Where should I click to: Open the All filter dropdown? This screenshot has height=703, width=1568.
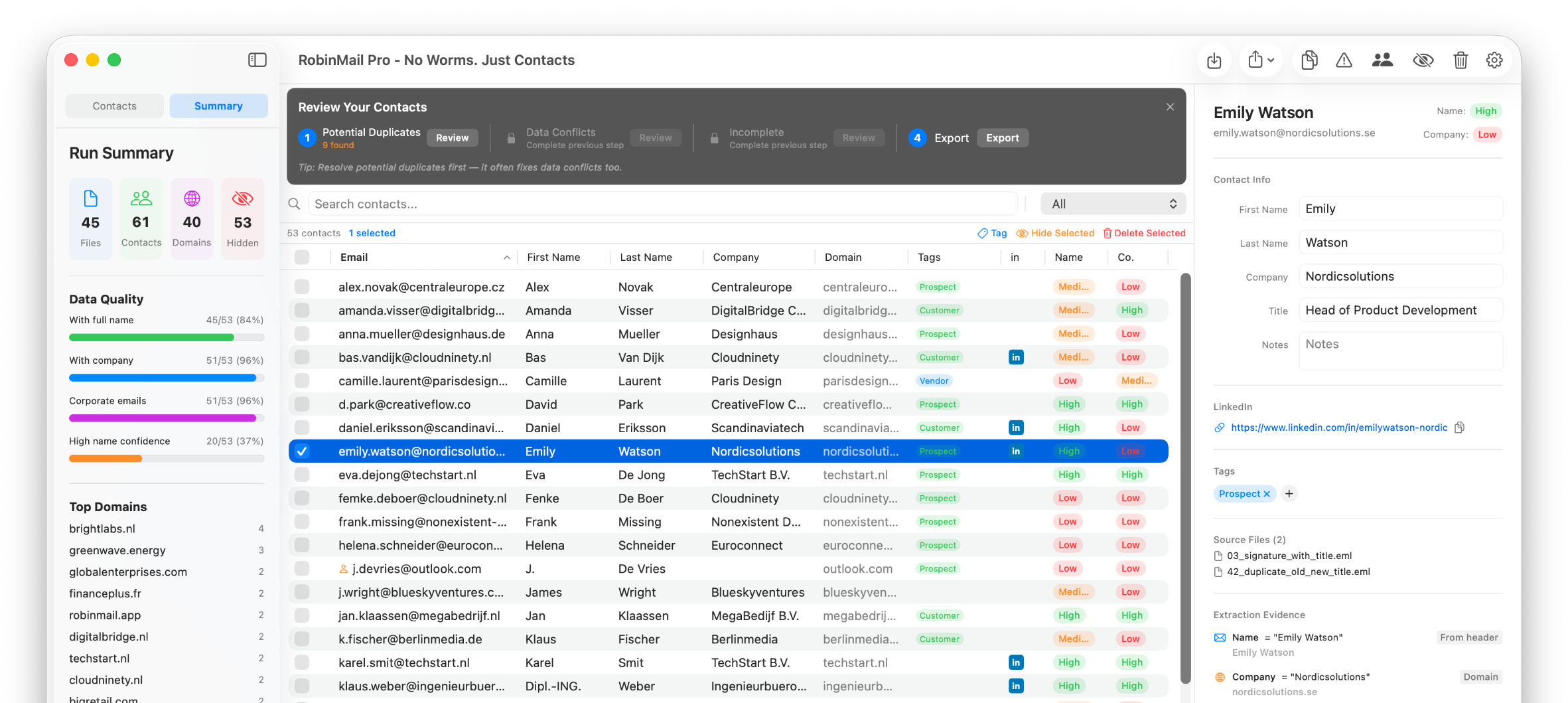(x=1113, y=204)
